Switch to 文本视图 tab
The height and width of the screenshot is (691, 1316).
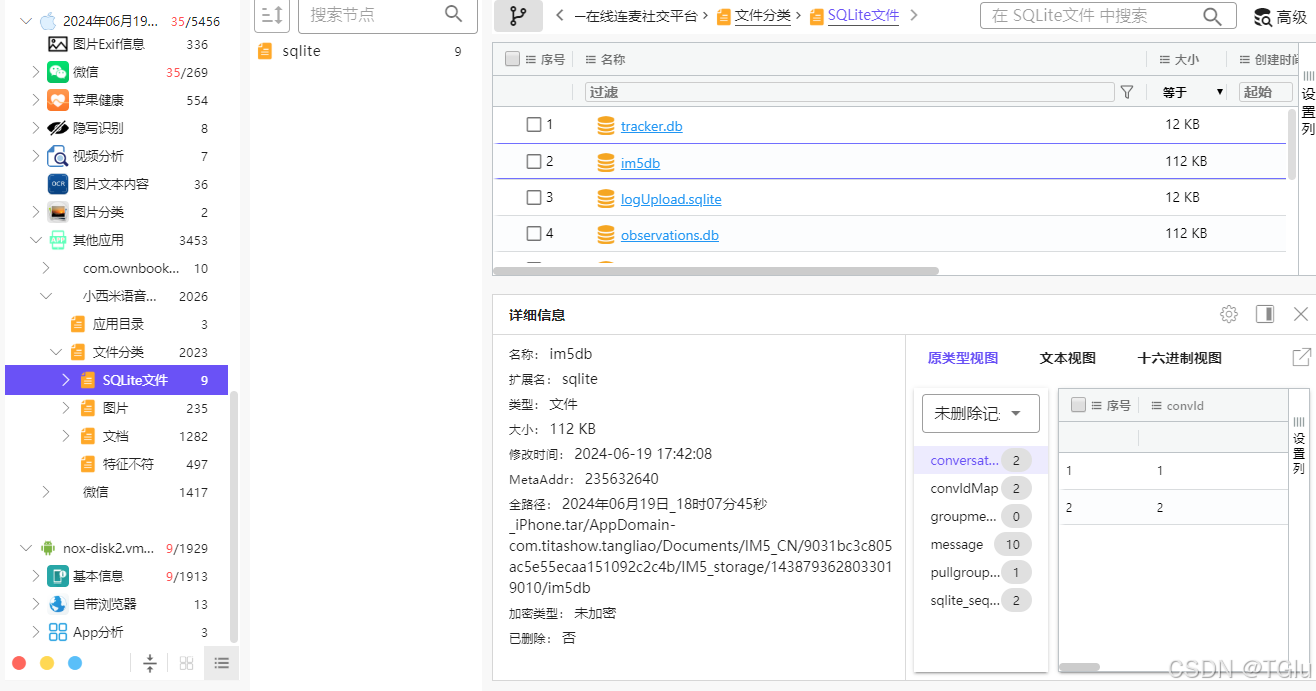coord(1068,358)
